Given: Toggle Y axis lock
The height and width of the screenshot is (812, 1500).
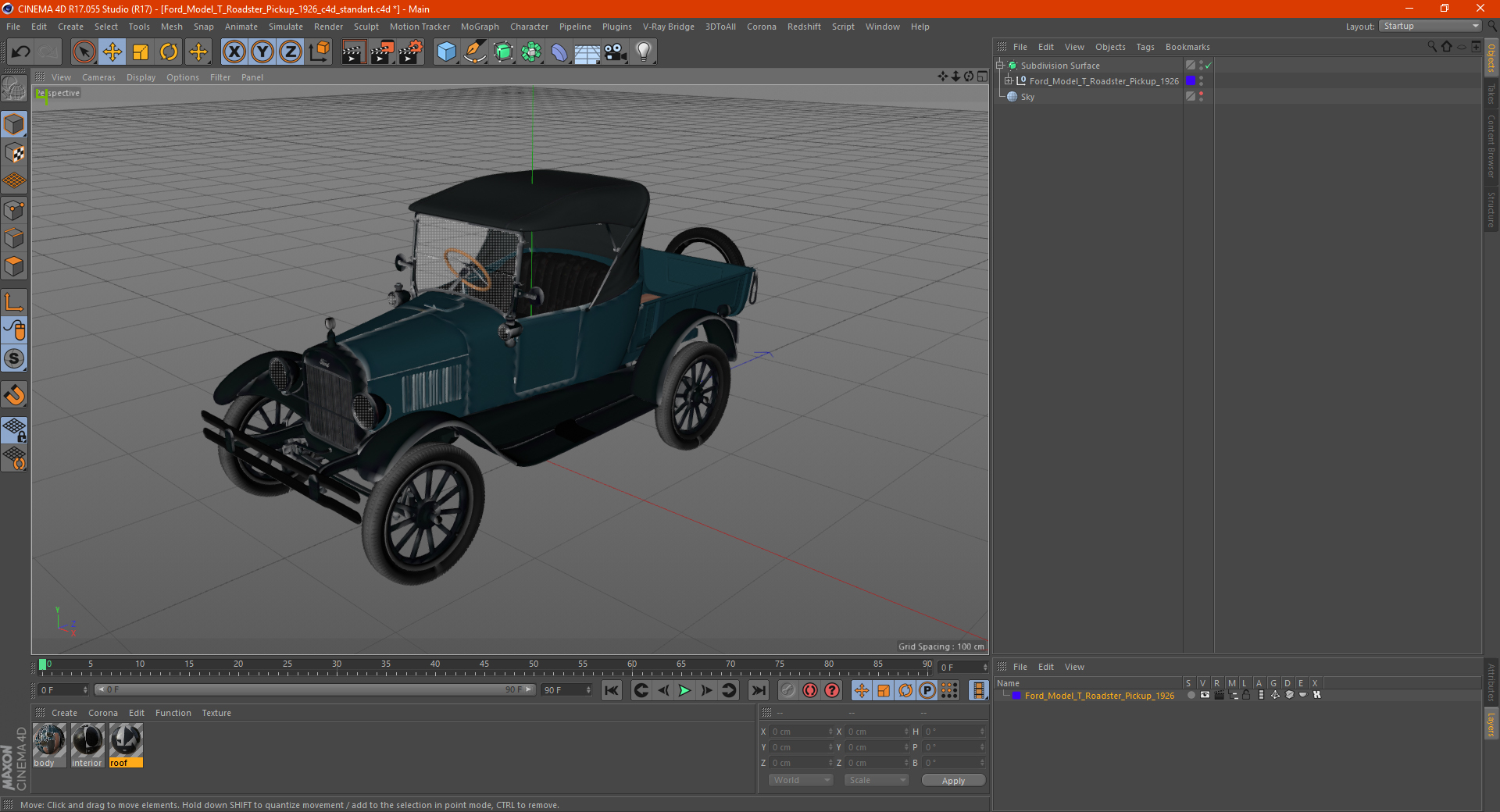Looking at the screenshot, I should pos(262,52).
